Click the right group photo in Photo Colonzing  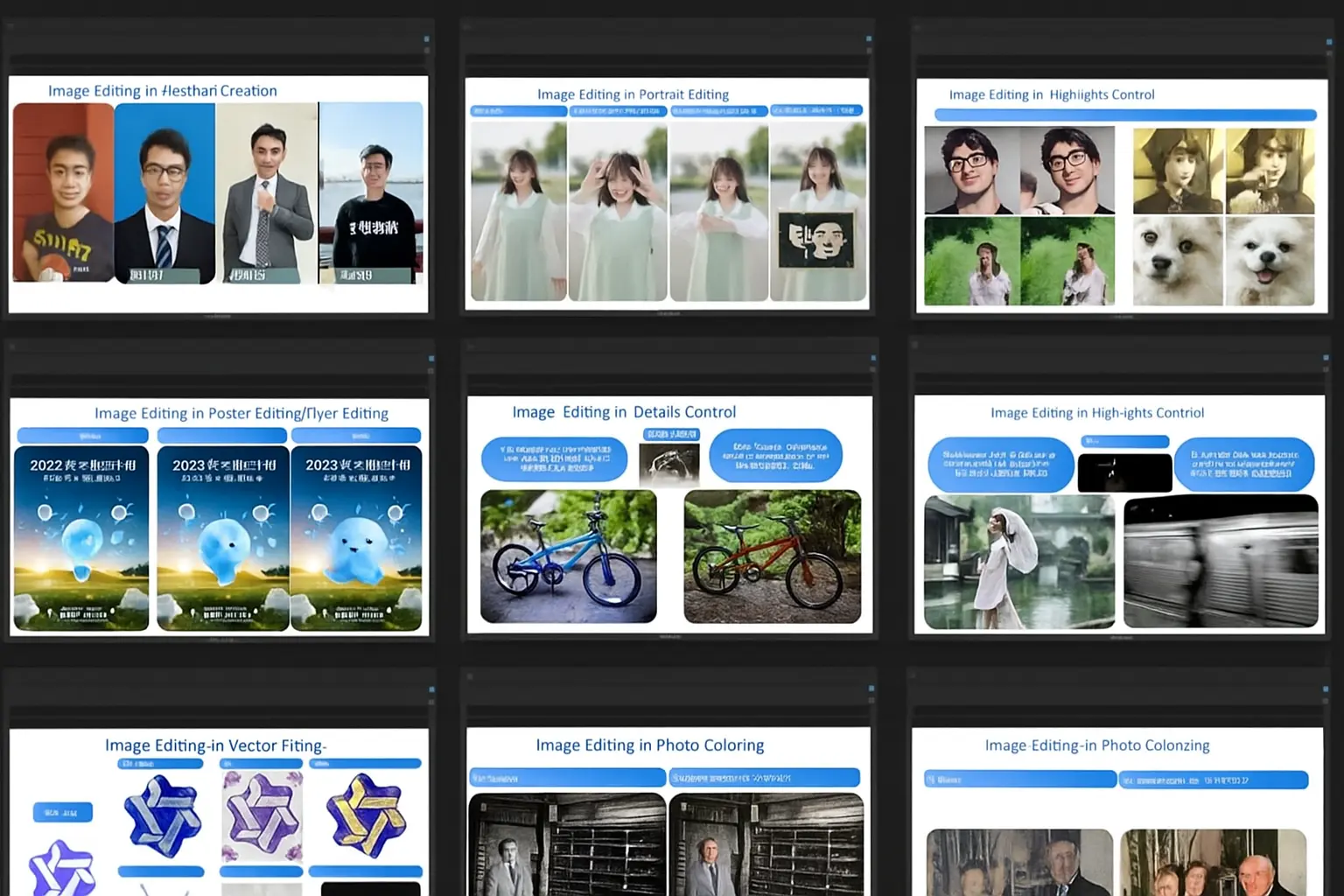(x=1214, y=863)
